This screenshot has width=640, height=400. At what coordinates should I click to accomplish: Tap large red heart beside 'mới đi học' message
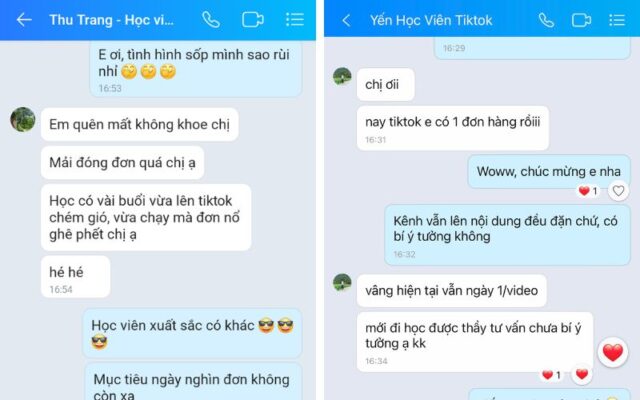(613, 352)
